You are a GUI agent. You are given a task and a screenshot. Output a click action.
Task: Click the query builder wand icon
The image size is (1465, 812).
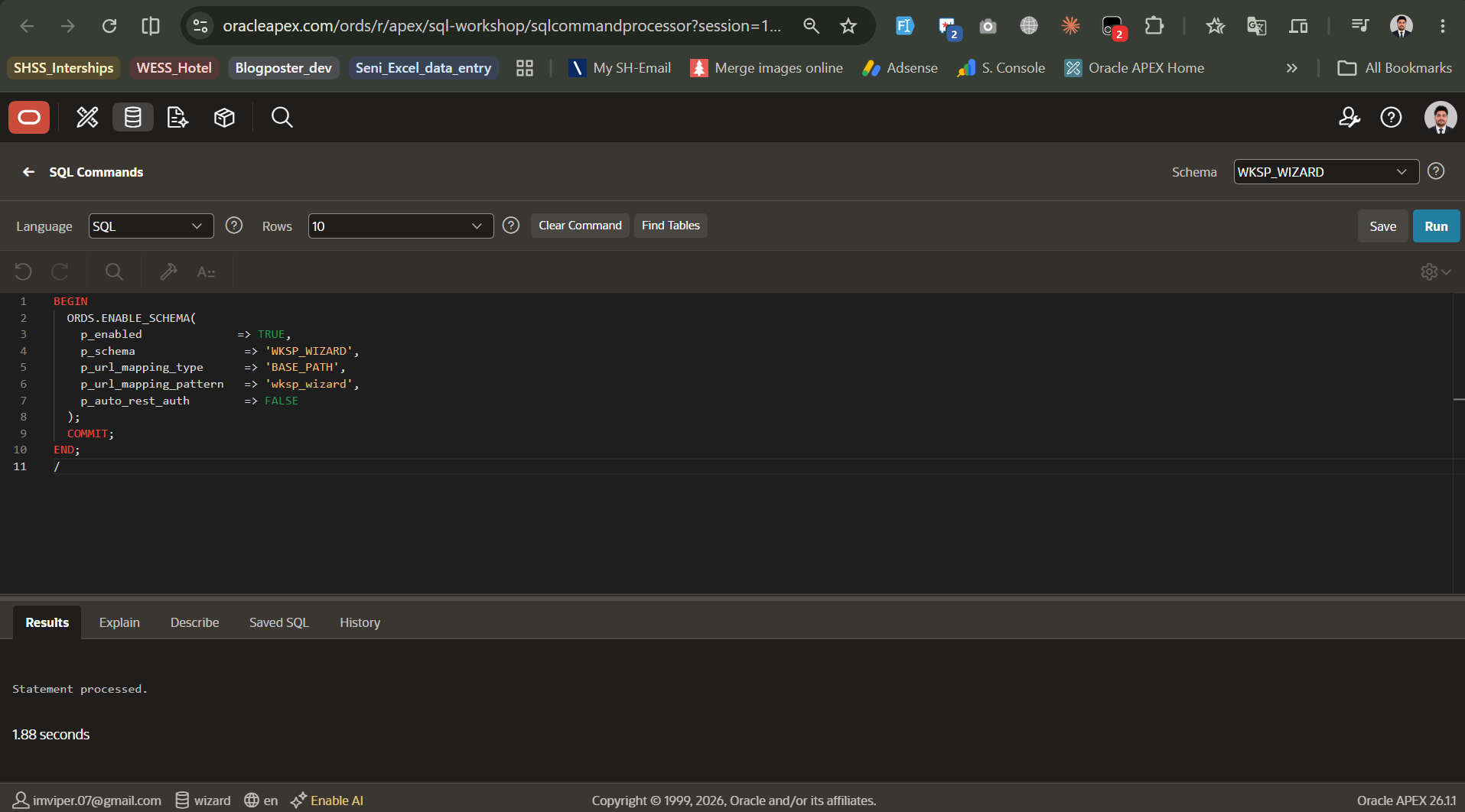(x=168, y=271)
